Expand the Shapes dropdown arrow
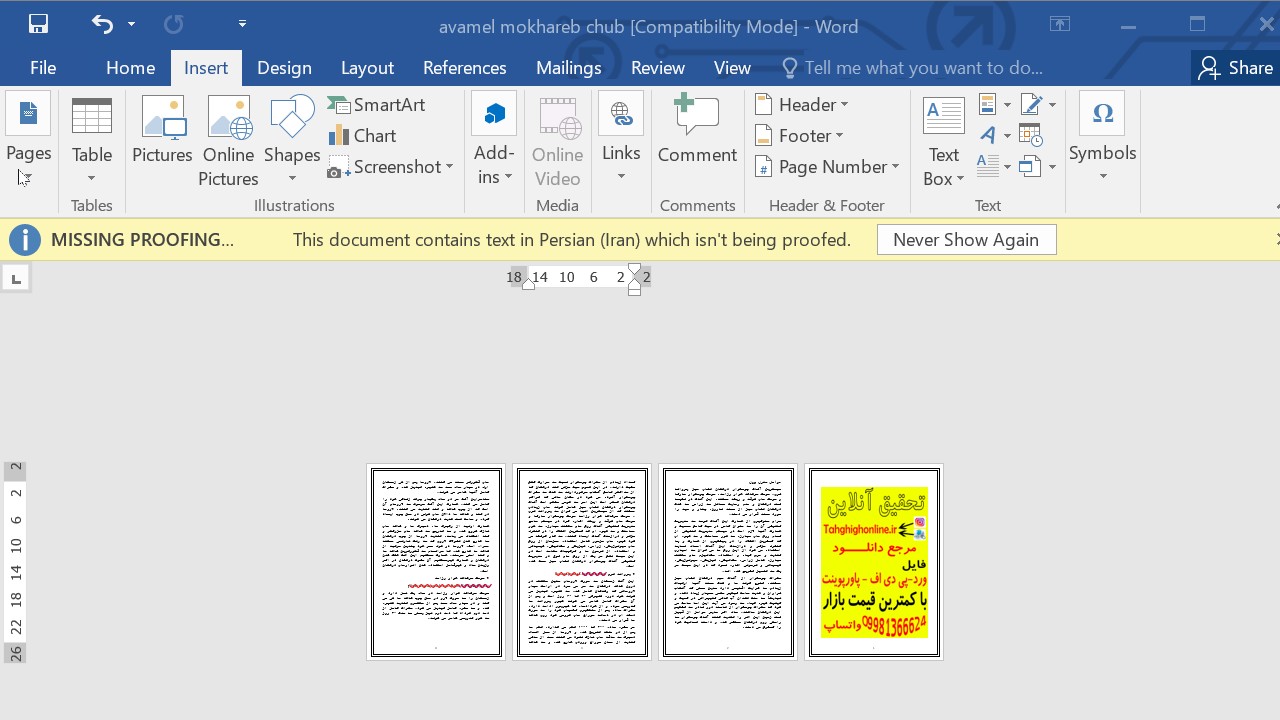Screen dimensions: 1280x720 click(x=292, y=179)
